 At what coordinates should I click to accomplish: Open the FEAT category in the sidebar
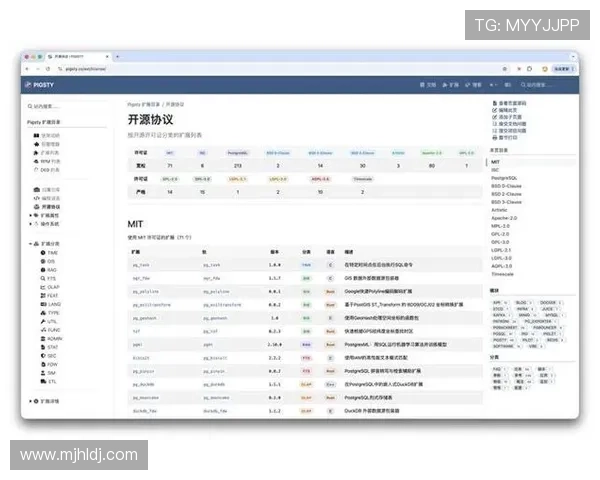point(49,296)
